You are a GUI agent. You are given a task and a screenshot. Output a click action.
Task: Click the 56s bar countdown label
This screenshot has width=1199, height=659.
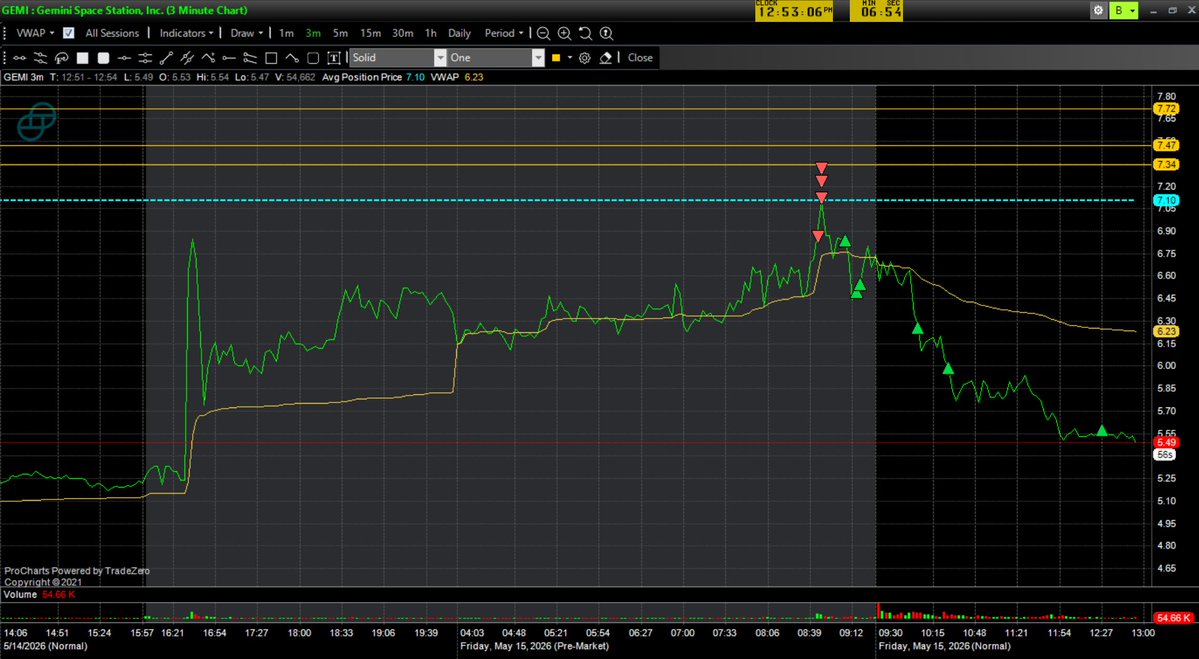click(x=1165, y=455)
